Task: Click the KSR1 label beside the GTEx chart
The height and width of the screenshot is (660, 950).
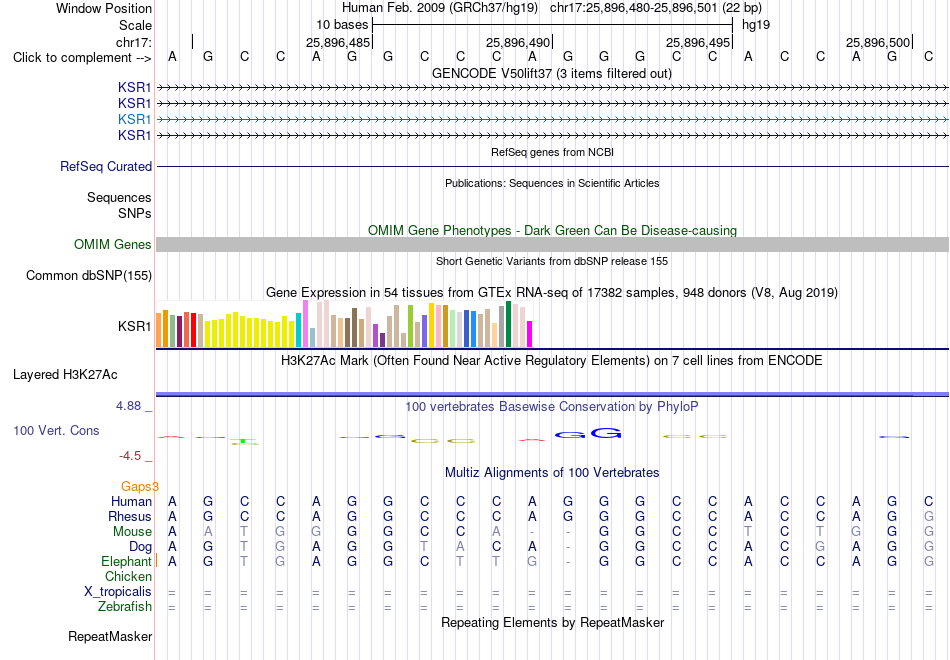Action: pos(135,327)
